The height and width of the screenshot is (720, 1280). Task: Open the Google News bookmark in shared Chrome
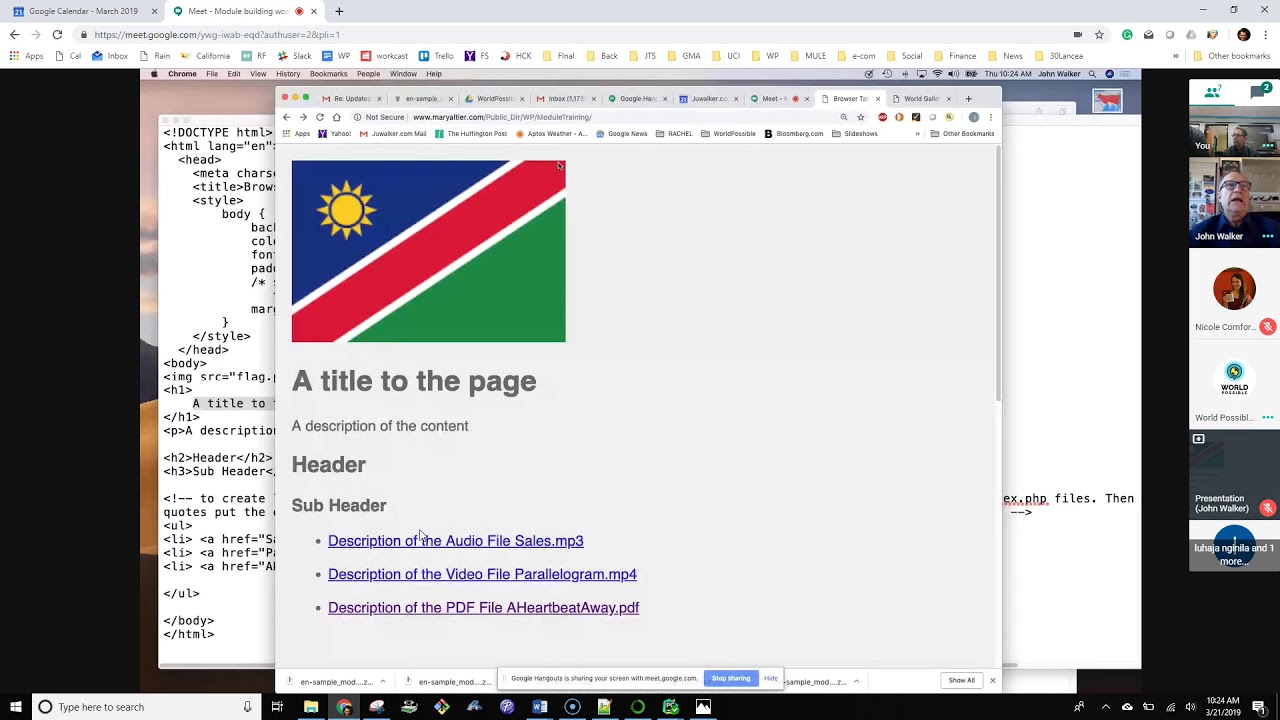pyautogui.click(x=621, y=134)
